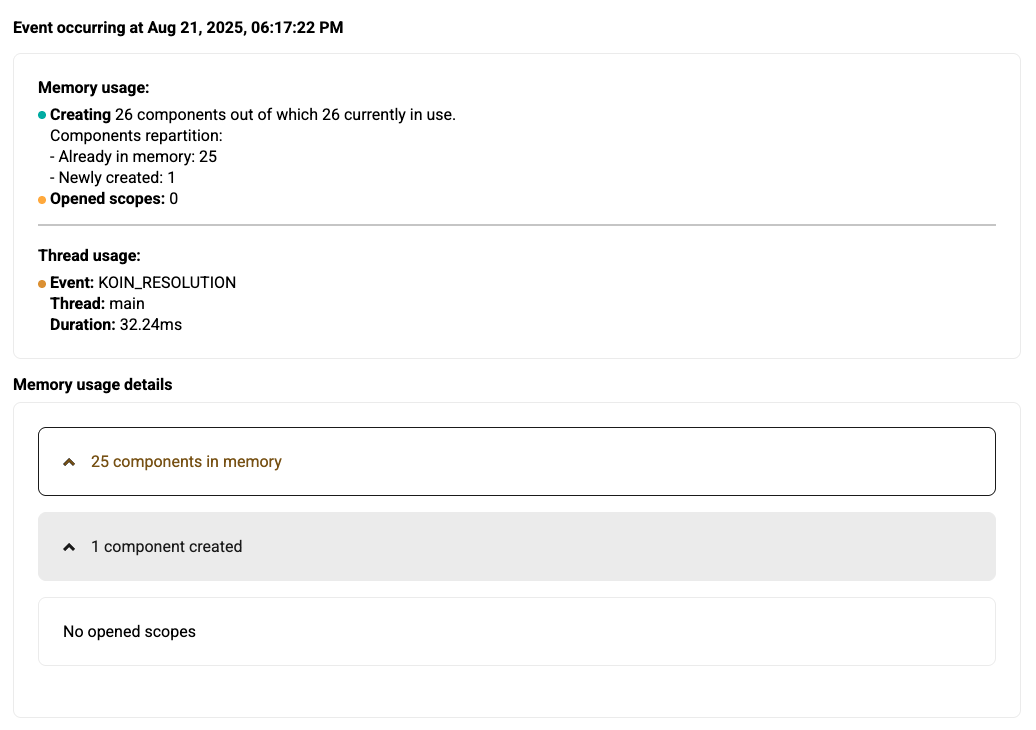Screen dimensions: 1036x730
Task: Click the event timestamp header text
Action: pos(178,28)
